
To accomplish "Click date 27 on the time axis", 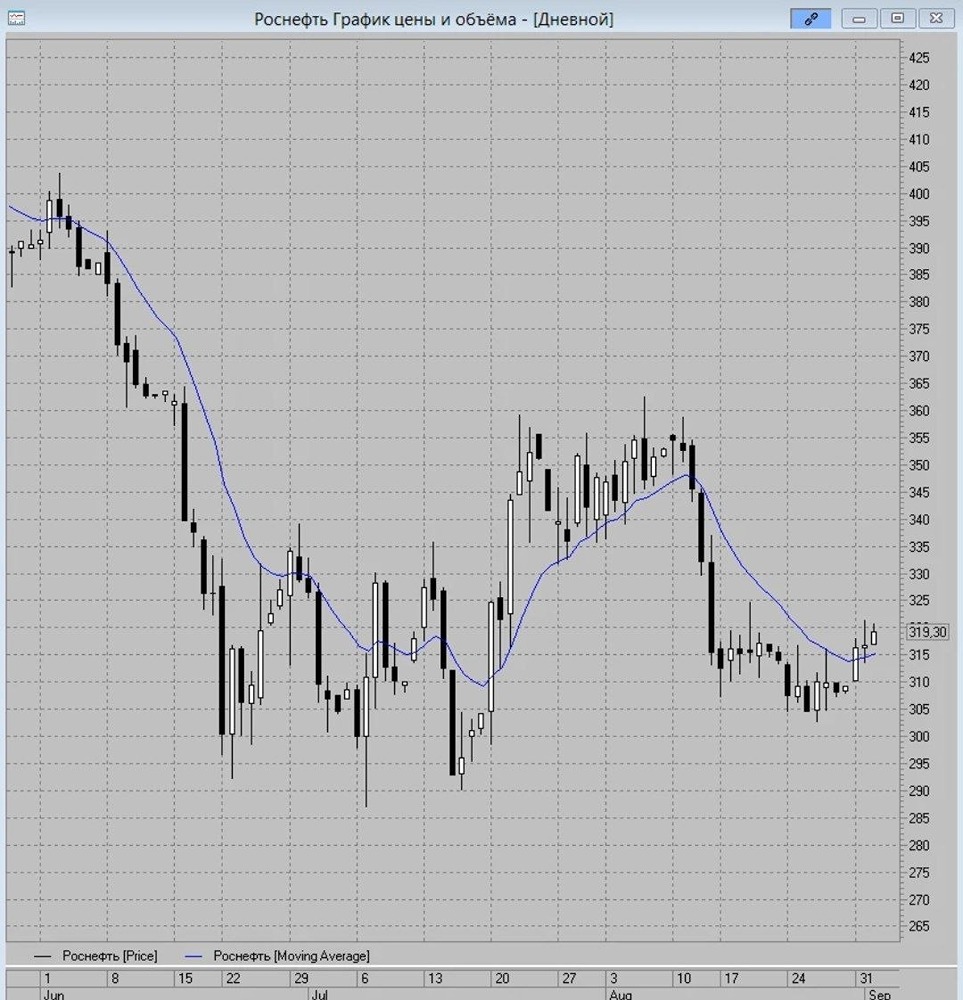I will (569, 978).
